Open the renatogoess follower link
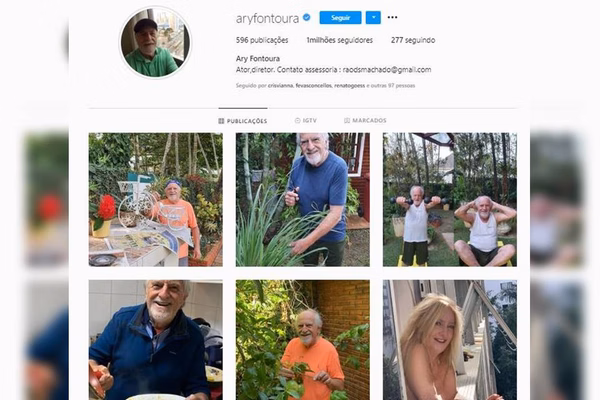The width and height of the screenshot is (600, 400). tap(349, 86)
